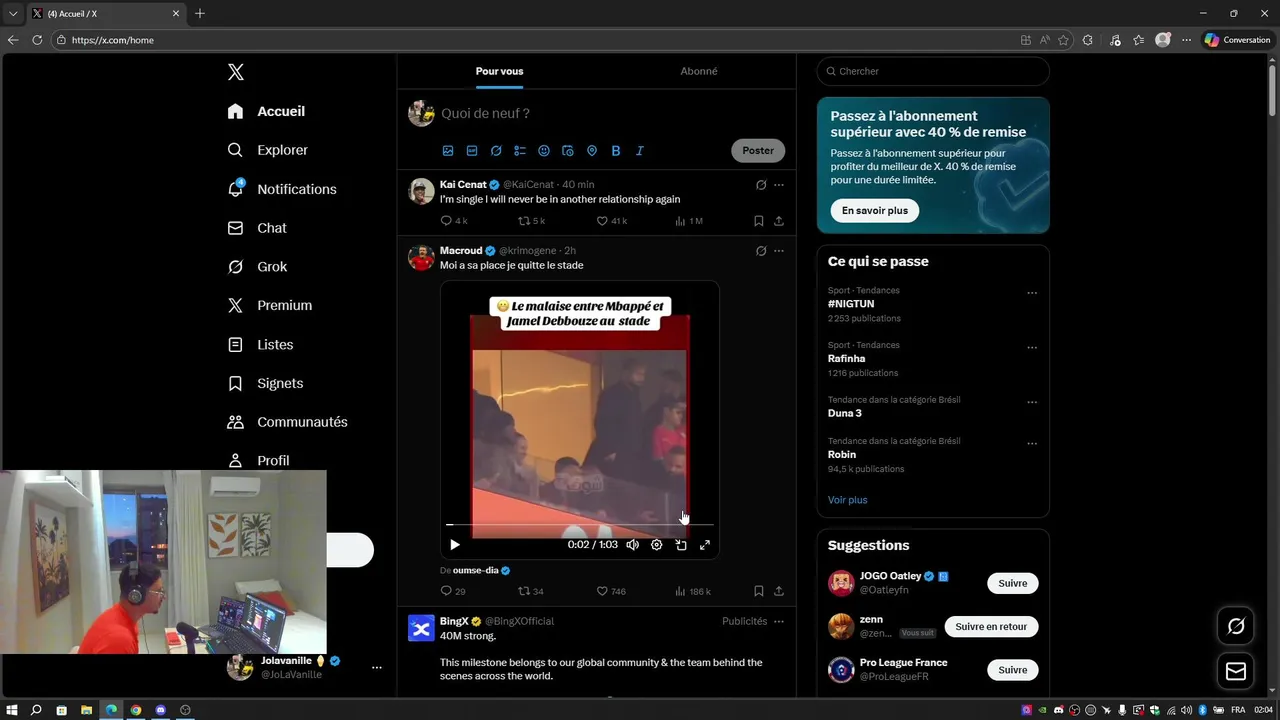The image size is (1280, 720).
Task: Like Kai Cenat's post
Action: [611, 221]
